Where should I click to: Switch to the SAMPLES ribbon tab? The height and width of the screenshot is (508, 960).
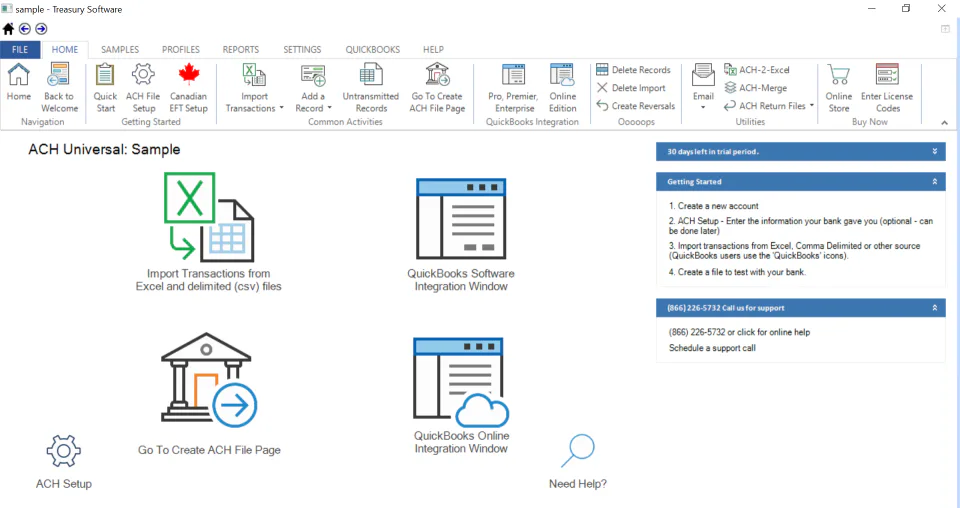tap(120, 50)
